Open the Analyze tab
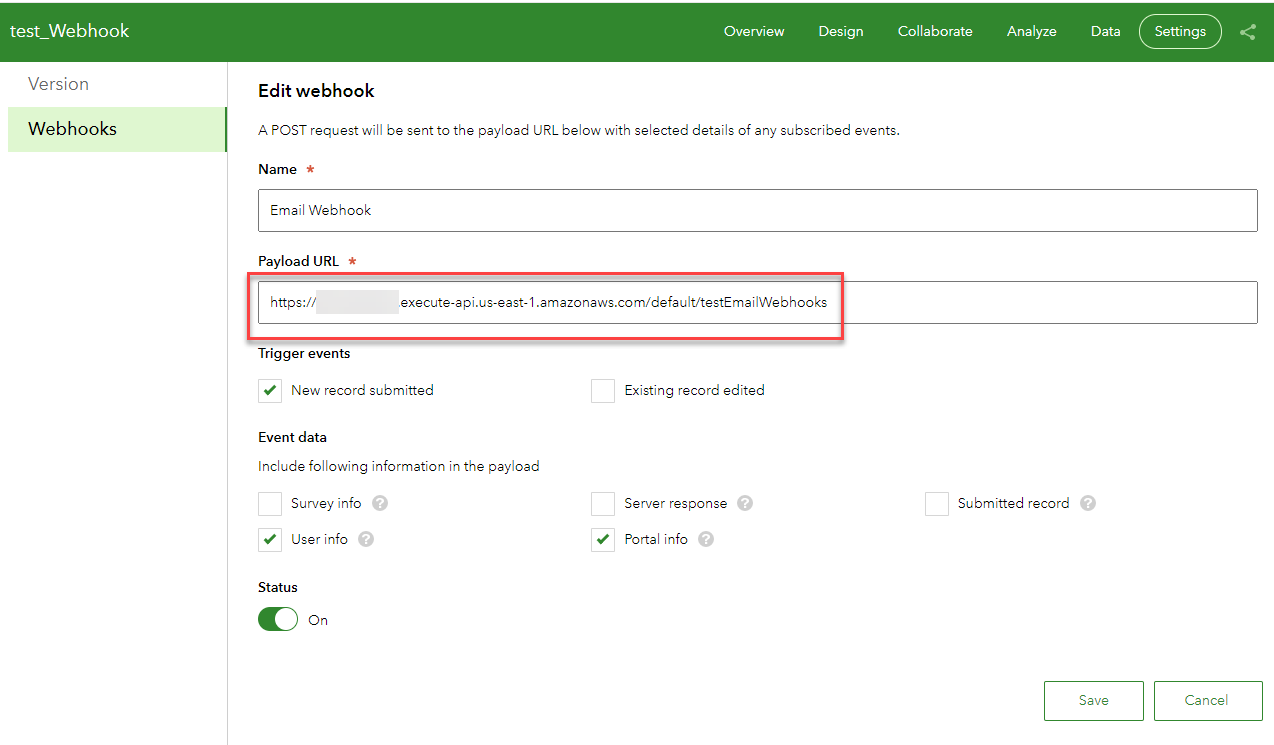 coord(1032,31)
